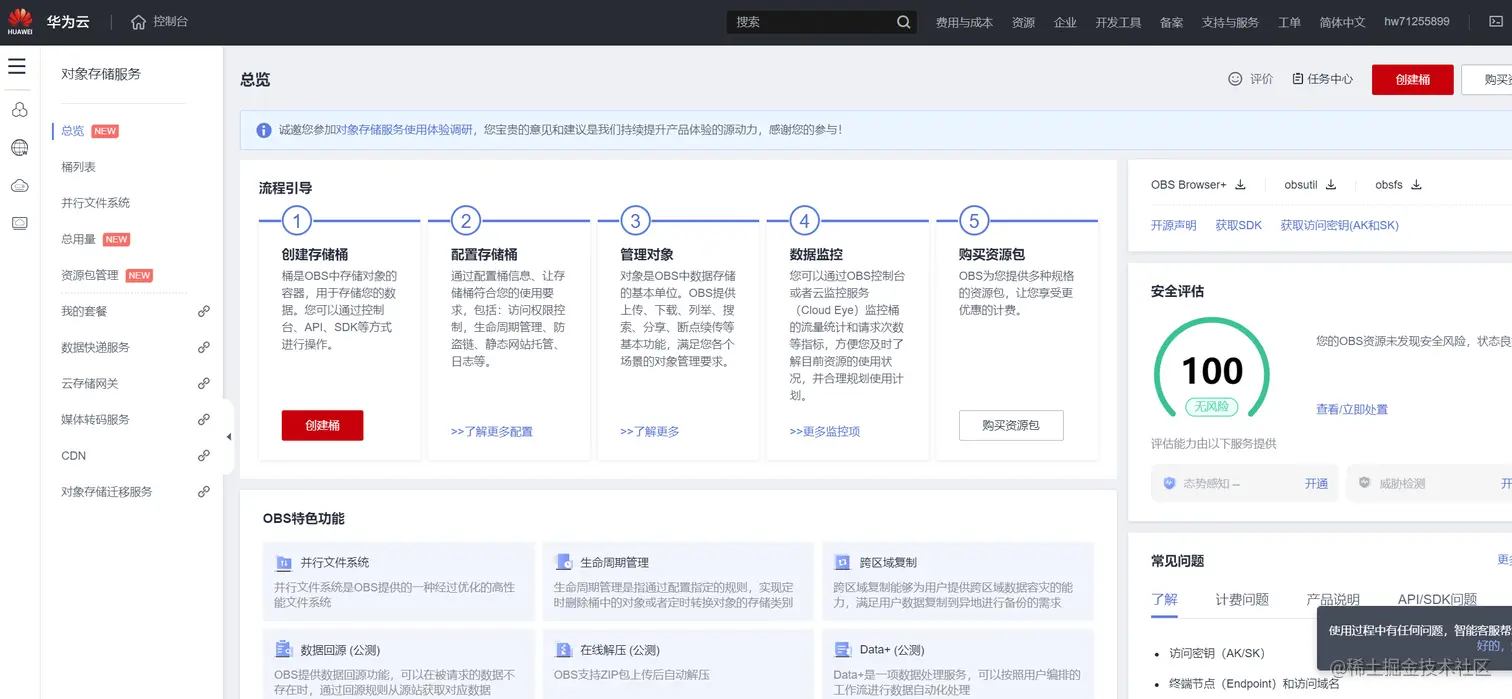Click the 评价 smiley icon
1512x699 pixels.
pos(1235,79)
